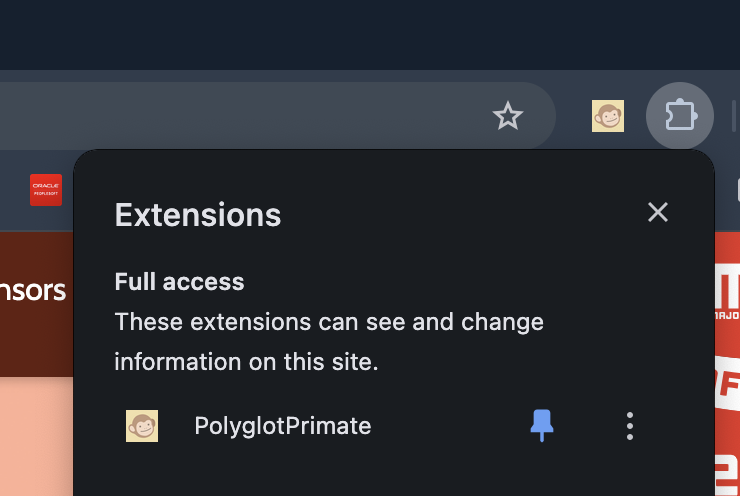Click the monkey icon beside PolyglotPrimate in the list

pyautogui.click(x=142, y=426)
